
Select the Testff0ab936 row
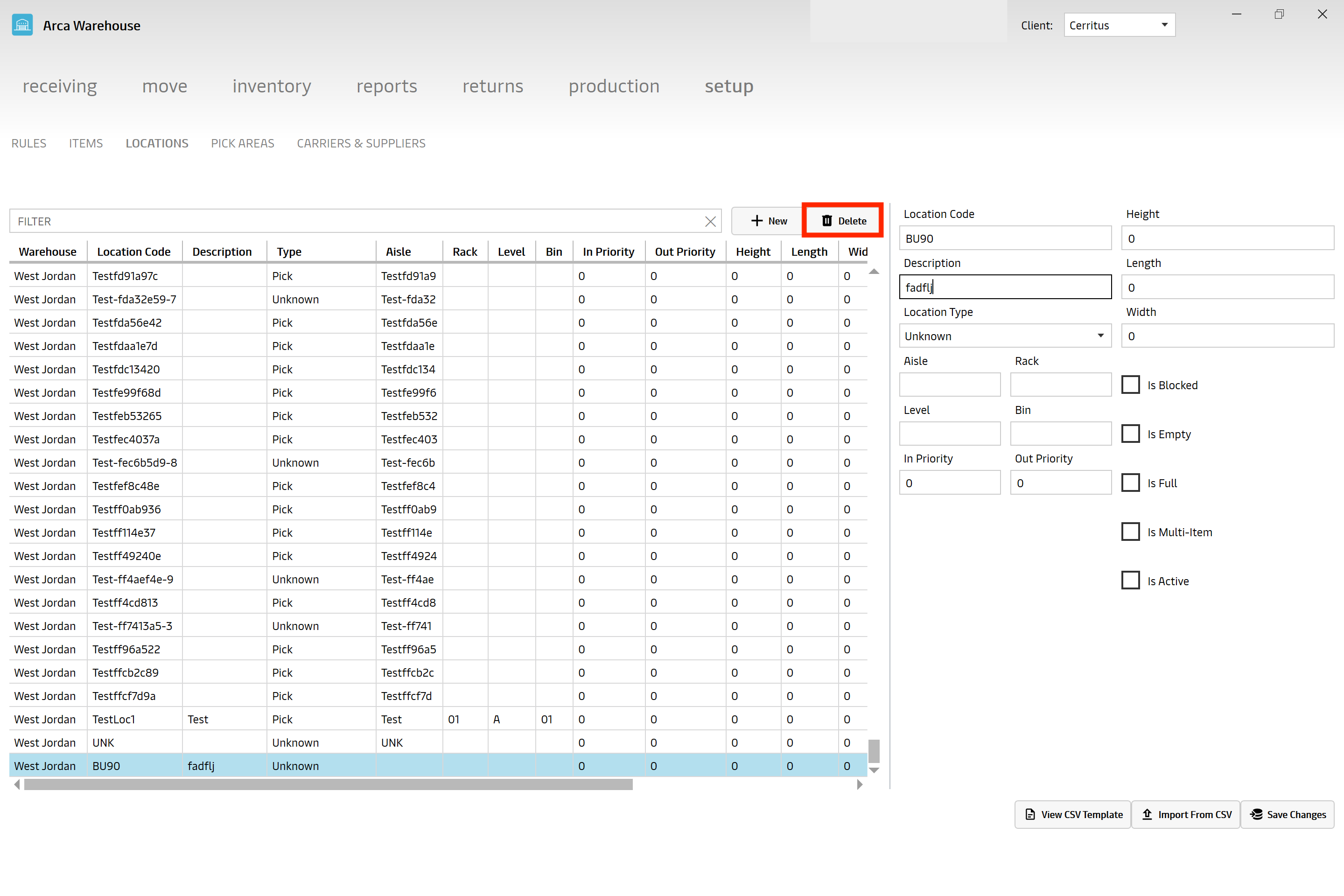pyautogui.click(x=438, y=509)
